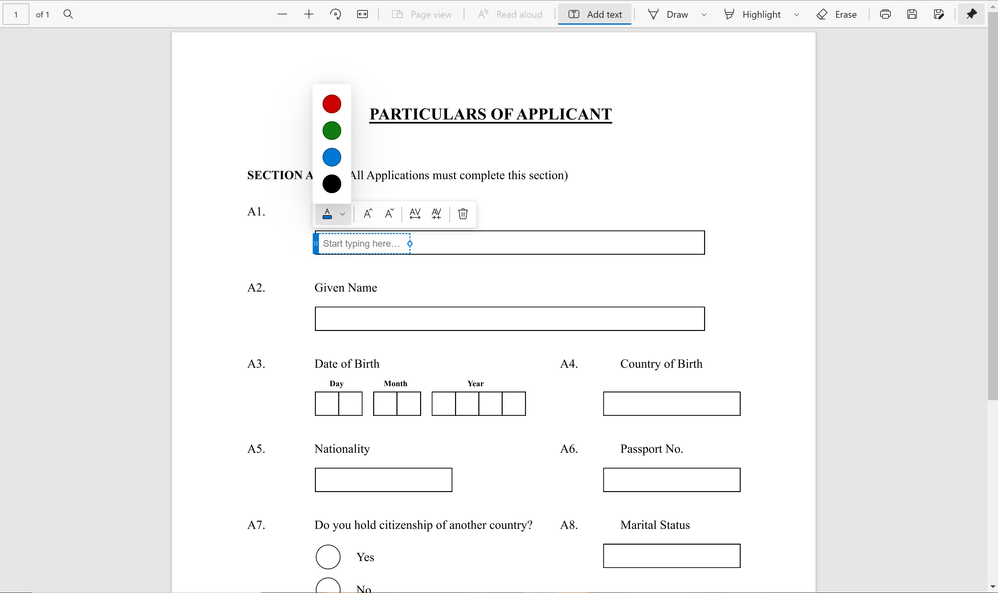
Task: Click the Save as icon
Action: [x=939, y=14]
